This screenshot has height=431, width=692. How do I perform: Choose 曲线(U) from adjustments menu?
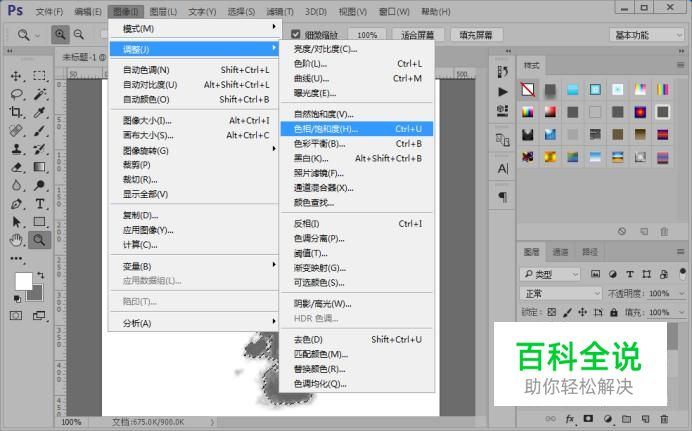(x=357, y=79)
